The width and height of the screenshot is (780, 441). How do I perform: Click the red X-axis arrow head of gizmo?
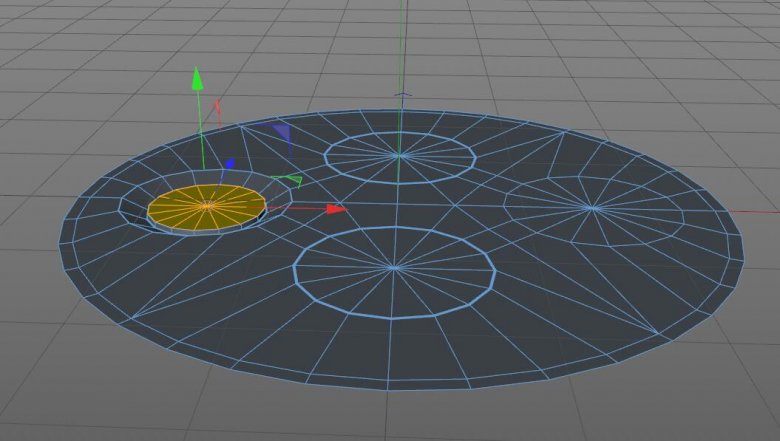click(337, 209)
